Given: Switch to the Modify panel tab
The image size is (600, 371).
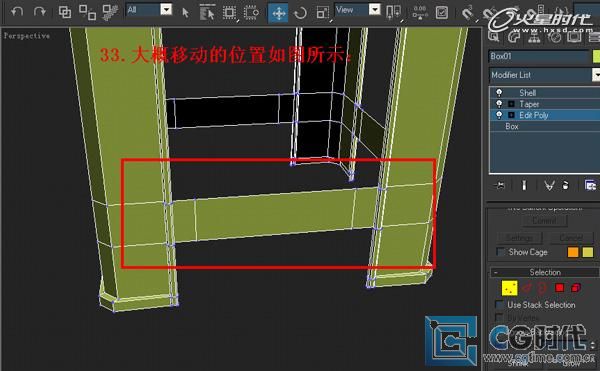Looking at the screenshot, I should 514,37.
